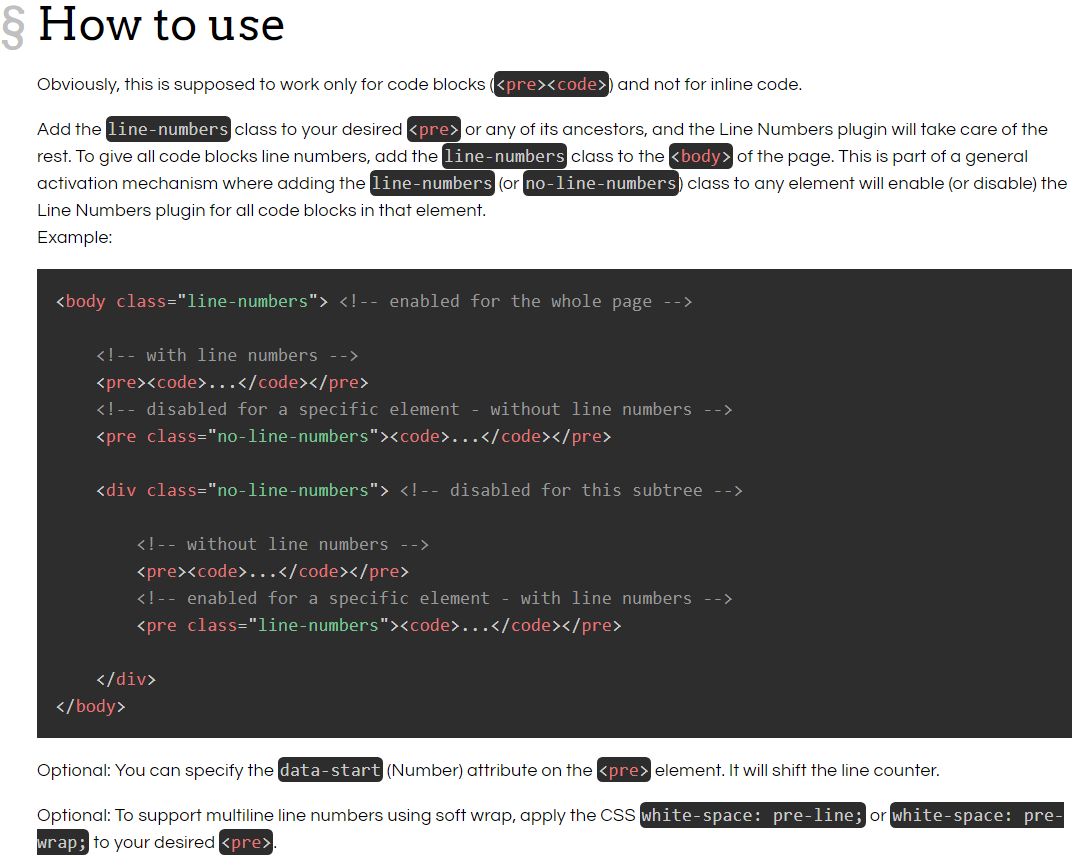Click the <body class="line-numbers"> code line
1078x864 pixels.
click(x=192, y=302)
